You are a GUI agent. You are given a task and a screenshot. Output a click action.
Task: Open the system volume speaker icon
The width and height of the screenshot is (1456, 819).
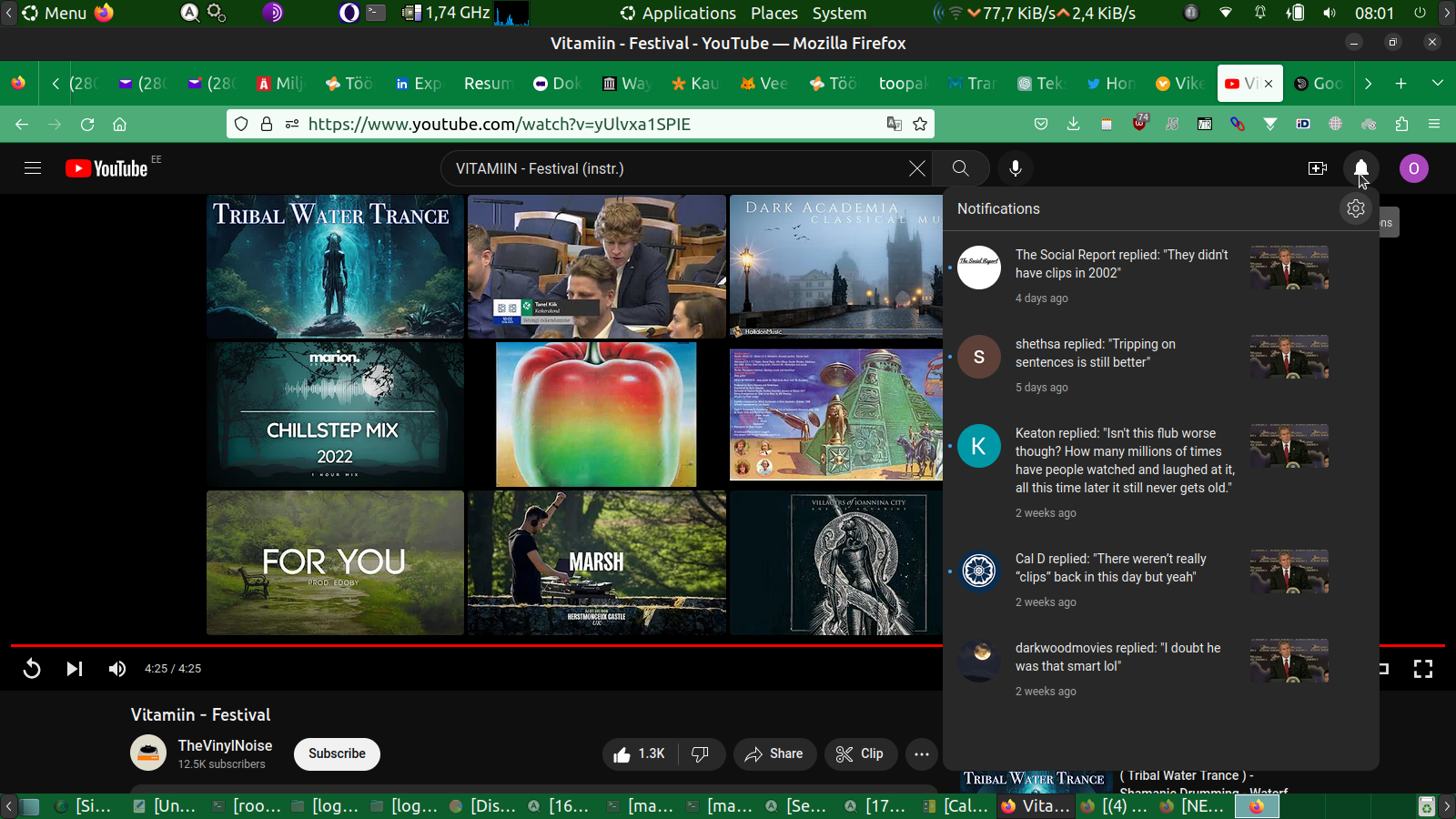[1330, 14]
